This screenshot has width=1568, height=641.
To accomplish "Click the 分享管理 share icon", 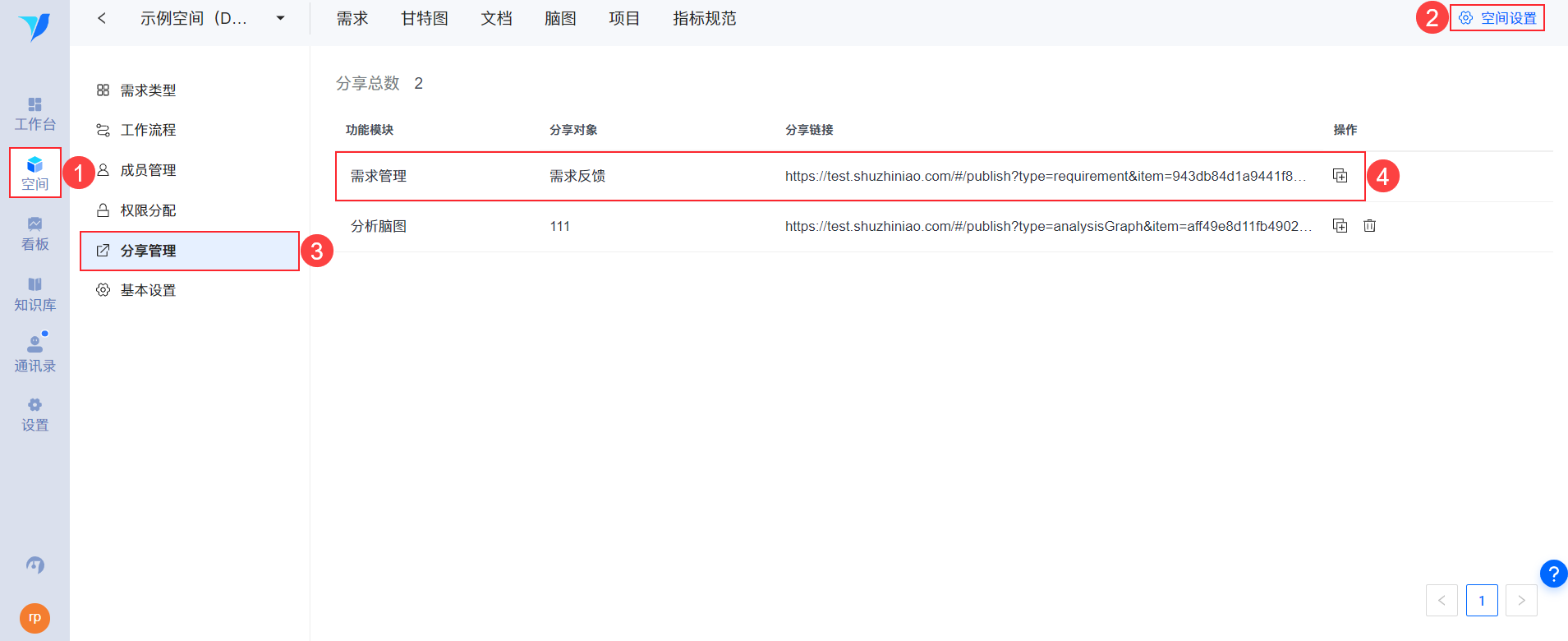I will point(103,251).
